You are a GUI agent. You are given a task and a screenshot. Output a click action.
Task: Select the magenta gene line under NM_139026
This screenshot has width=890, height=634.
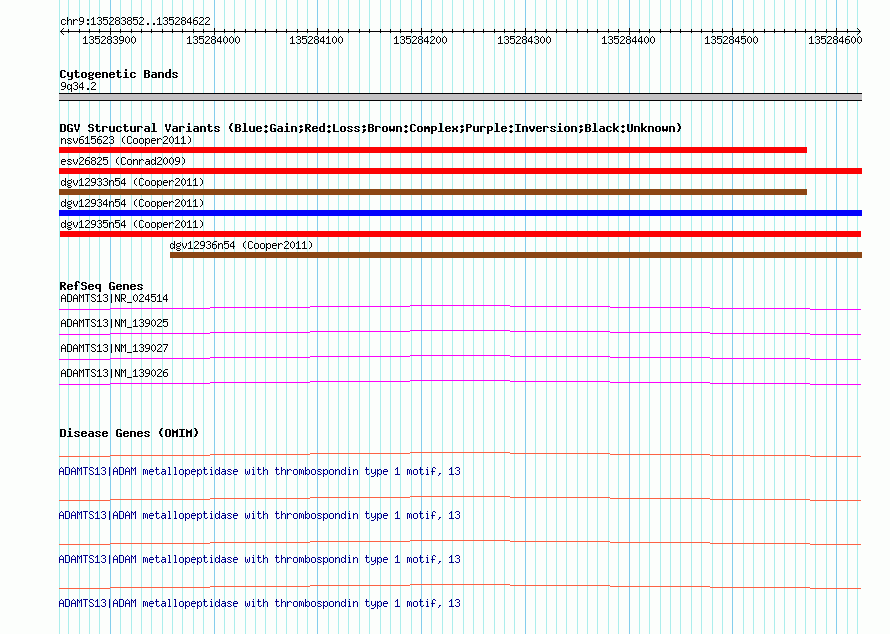[x=460, y=383]
